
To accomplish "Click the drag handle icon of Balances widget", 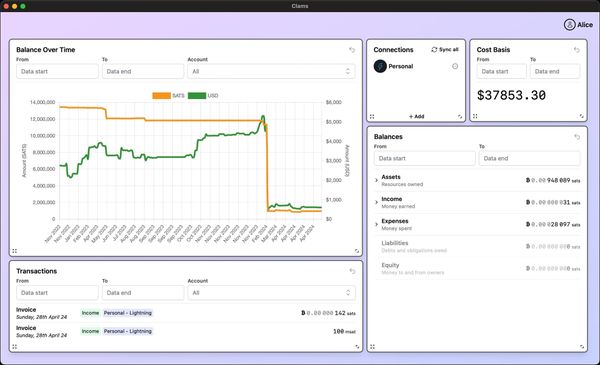I will pos(372,347).
